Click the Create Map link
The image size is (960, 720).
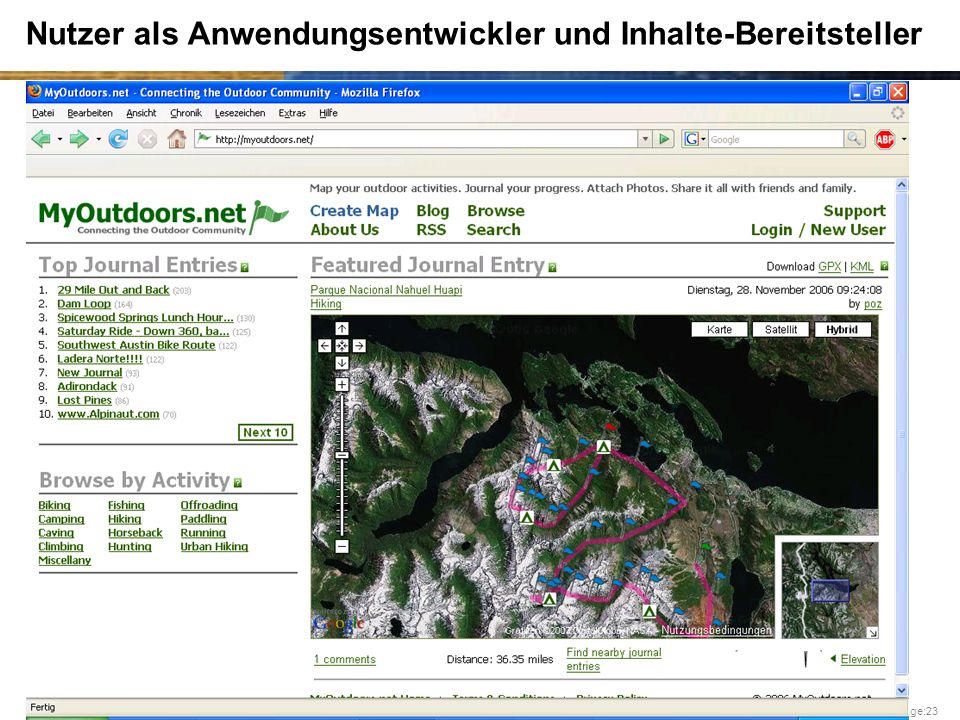(354, 211)
